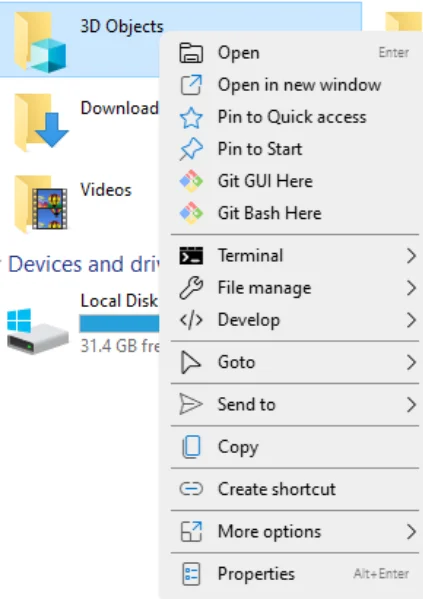Click the Git icon beside Git GUI Here

(191, 181)
